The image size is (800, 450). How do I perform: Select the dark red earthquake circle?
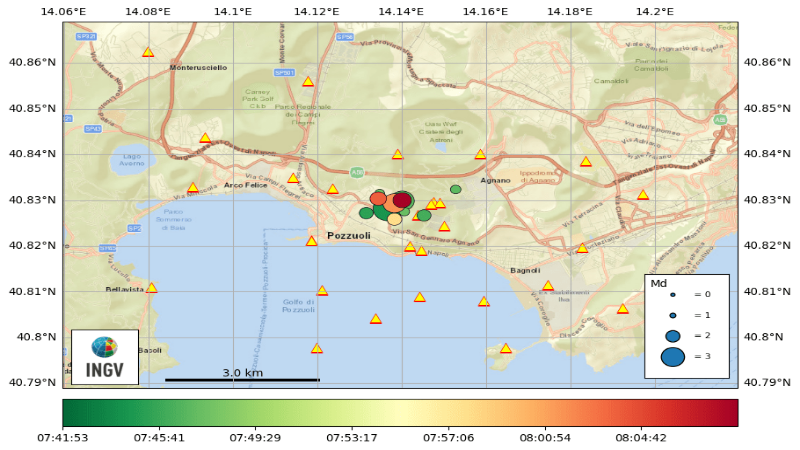point(402,200)
